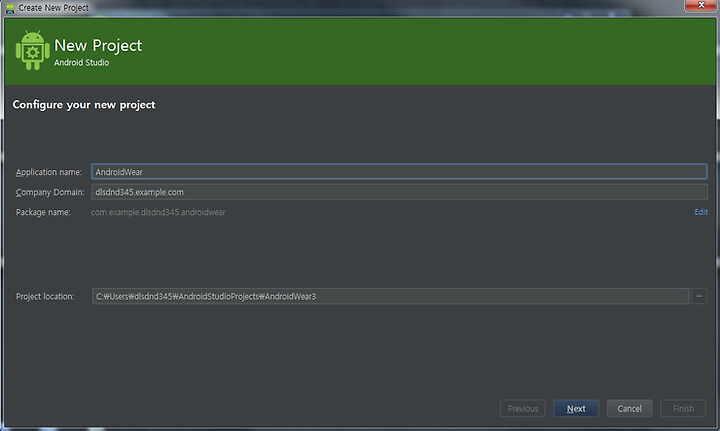The height and width of the screenshot is (431, 720).
Task: Click the title bar Android Studio icon
Action: point(10,8)
